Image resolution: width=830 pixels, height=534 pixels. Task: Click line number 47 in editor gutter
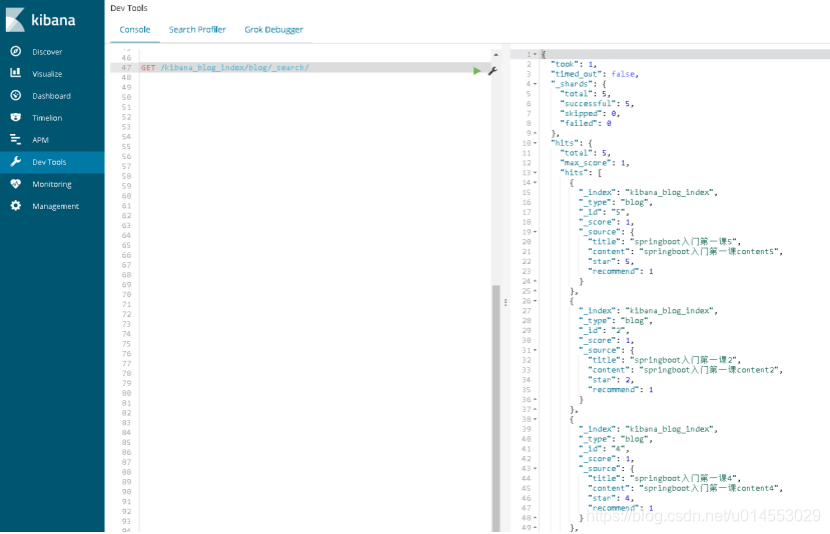(x=126, y=68)
